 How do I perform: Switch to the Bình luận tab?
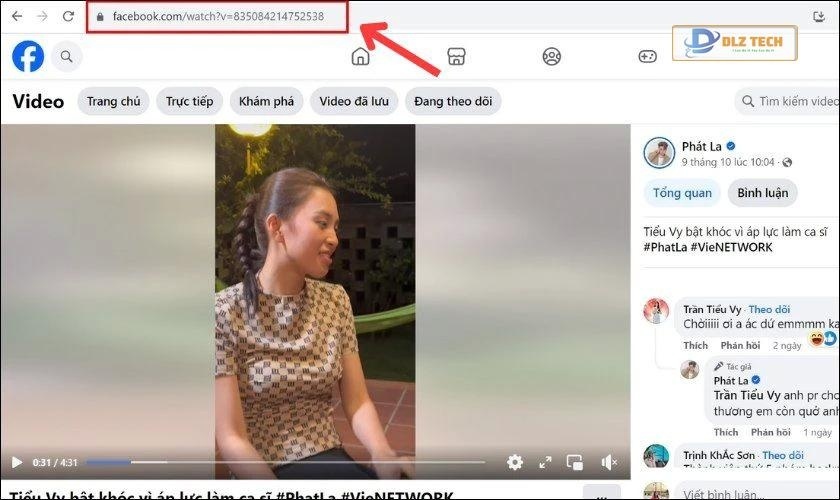click(763, 193)
